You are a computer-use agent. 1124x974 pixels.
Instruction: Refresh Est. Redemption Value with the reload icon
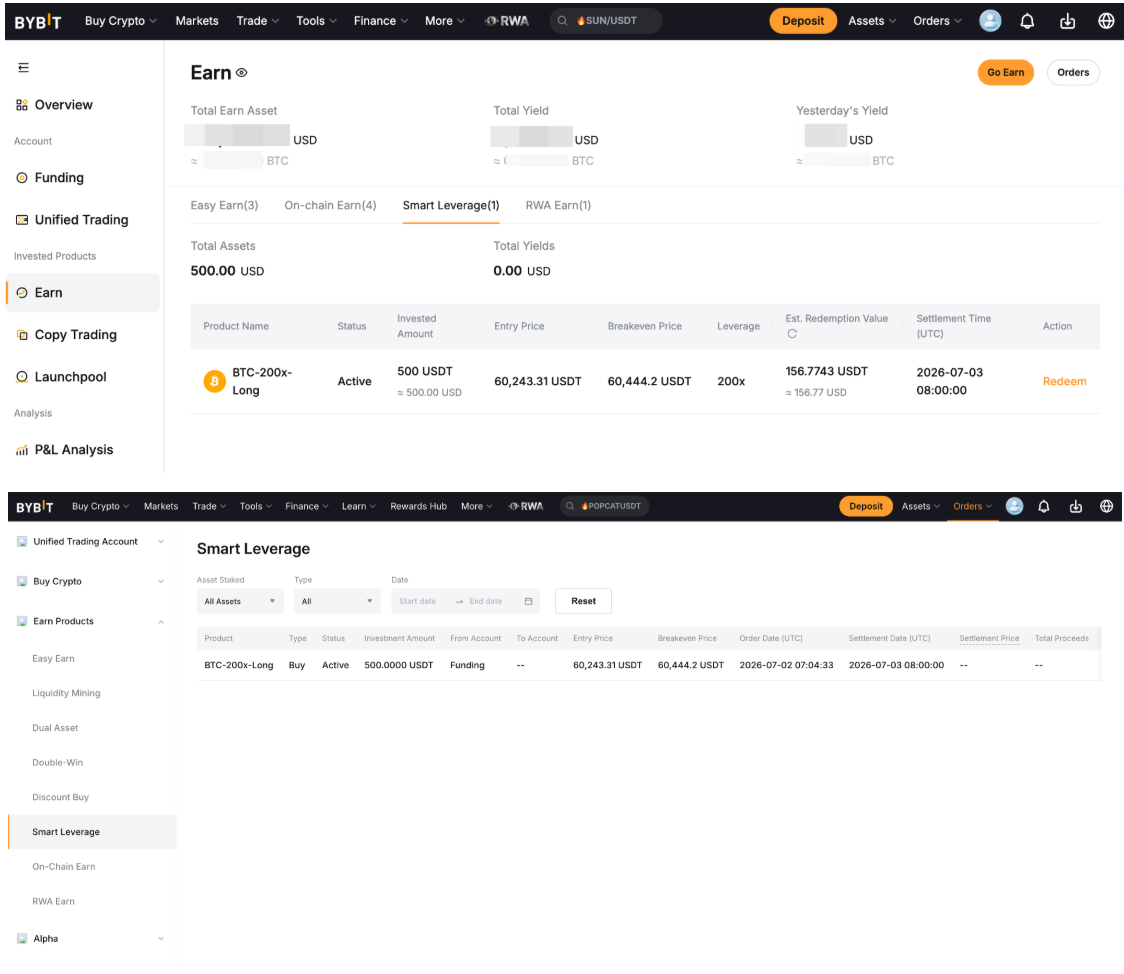791,334
